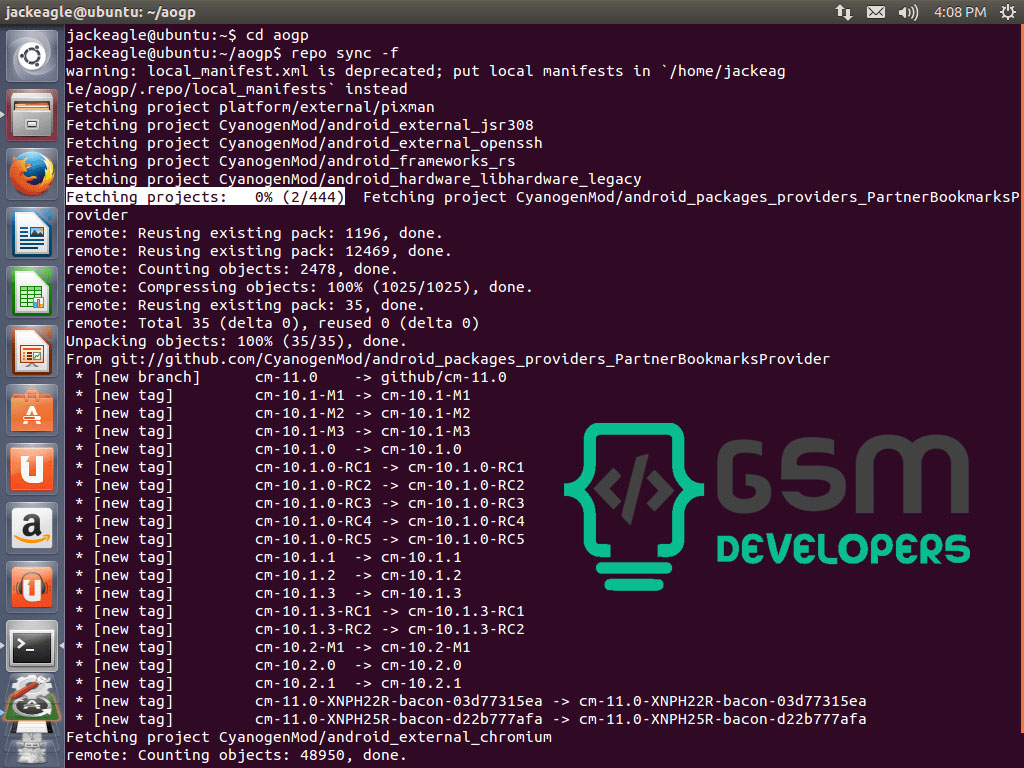
Task: Open the mail messaging indicator
Action: (876, 12)
